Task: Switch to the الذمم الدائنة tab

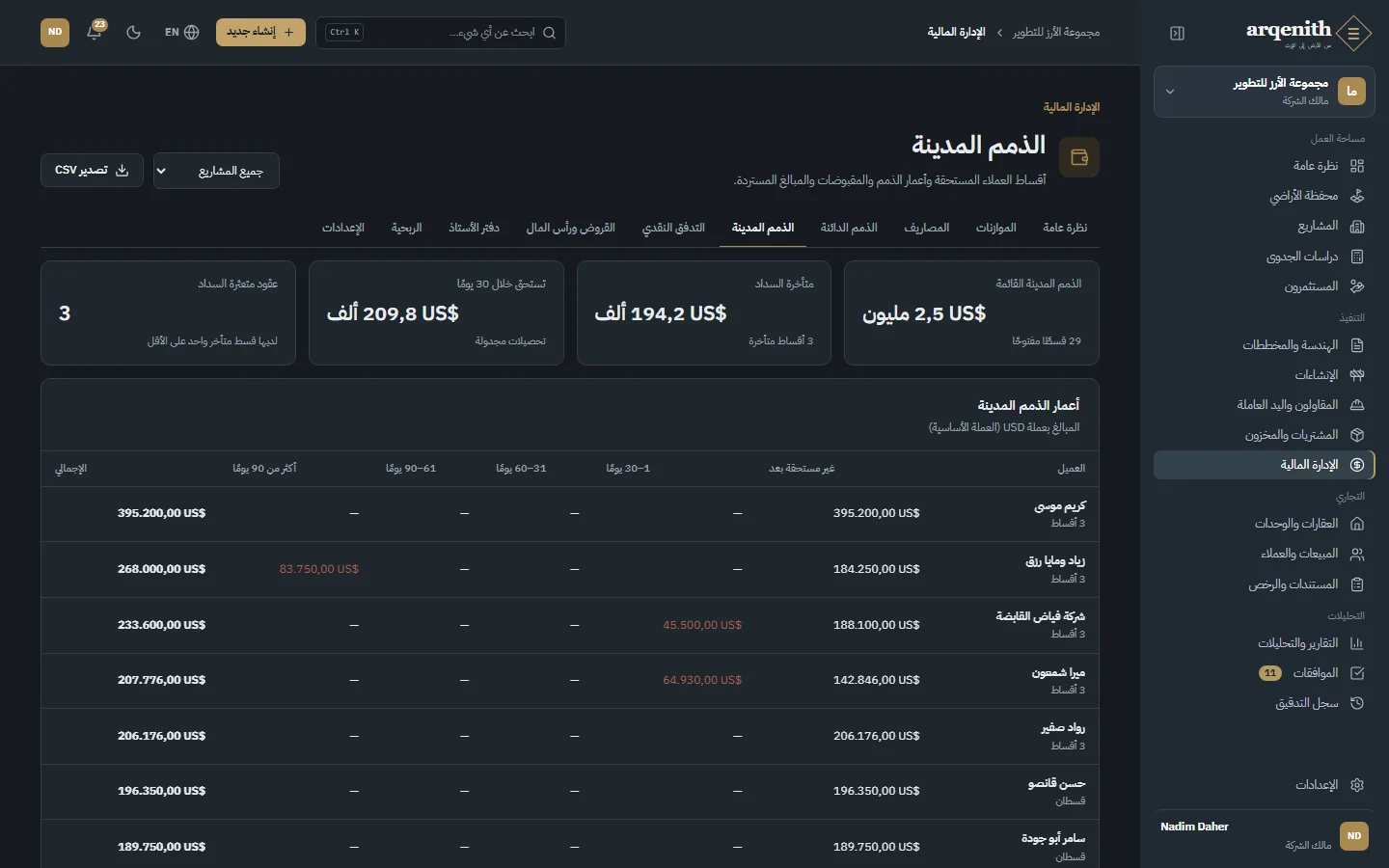Action: point(849,228)
